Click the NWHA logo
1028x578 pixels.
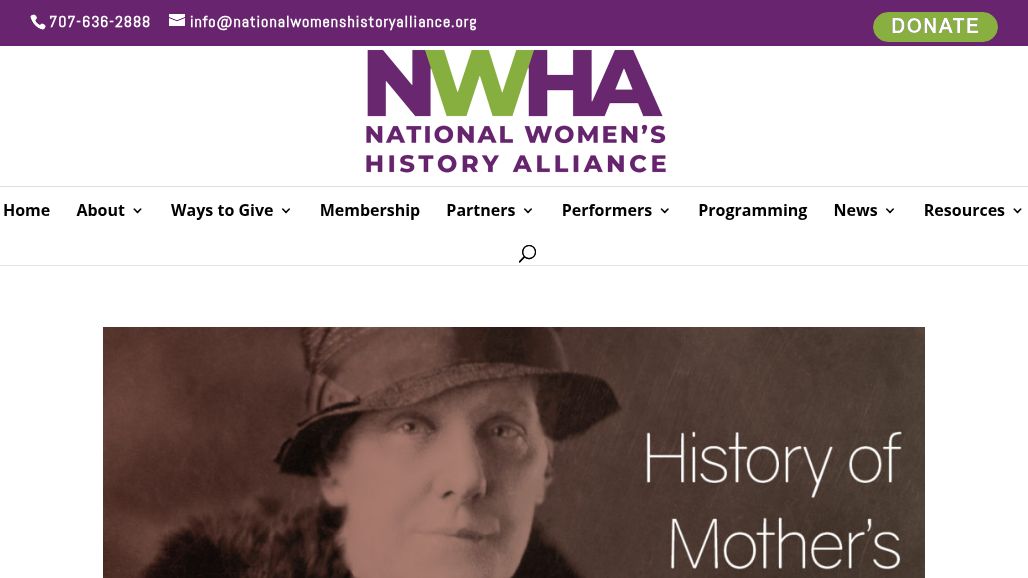coord(515,111)
